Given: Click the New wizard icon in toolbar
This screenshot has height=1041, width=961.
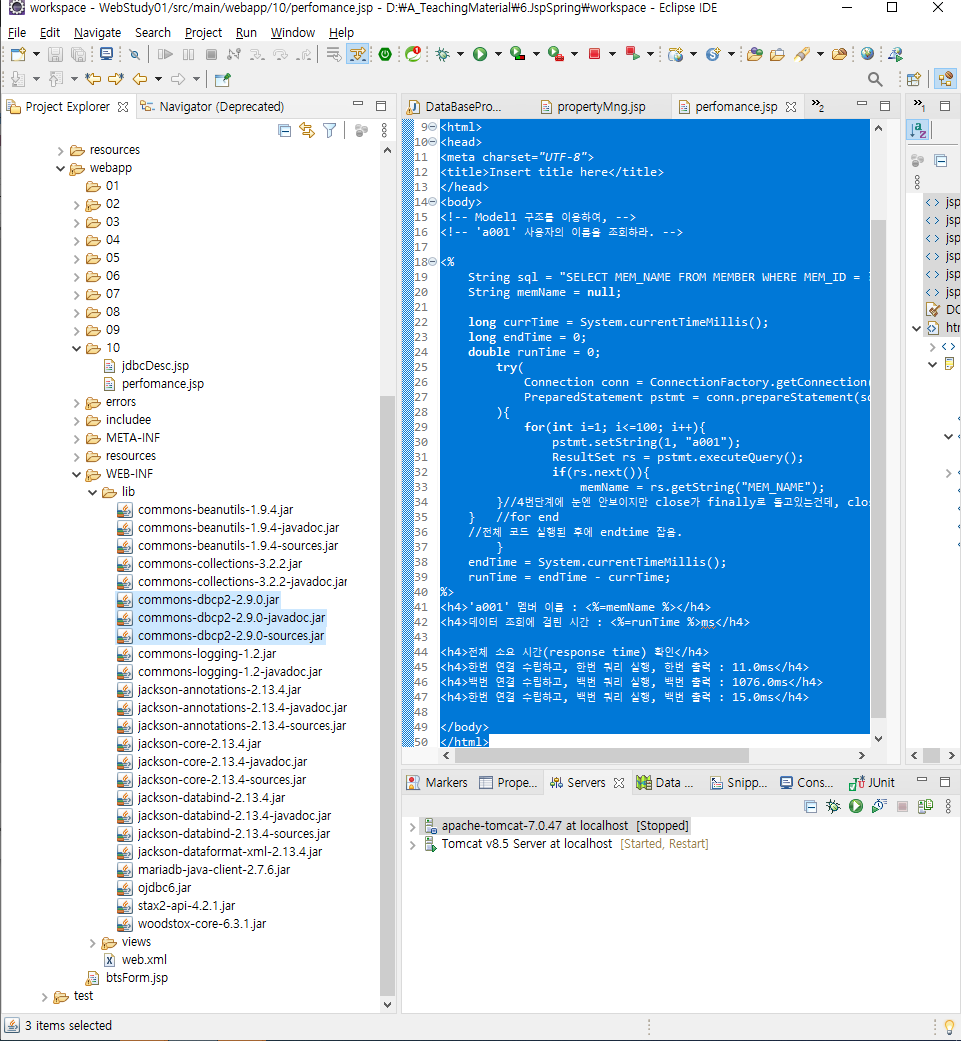Looking at the screenshot, I should (18, 54).
